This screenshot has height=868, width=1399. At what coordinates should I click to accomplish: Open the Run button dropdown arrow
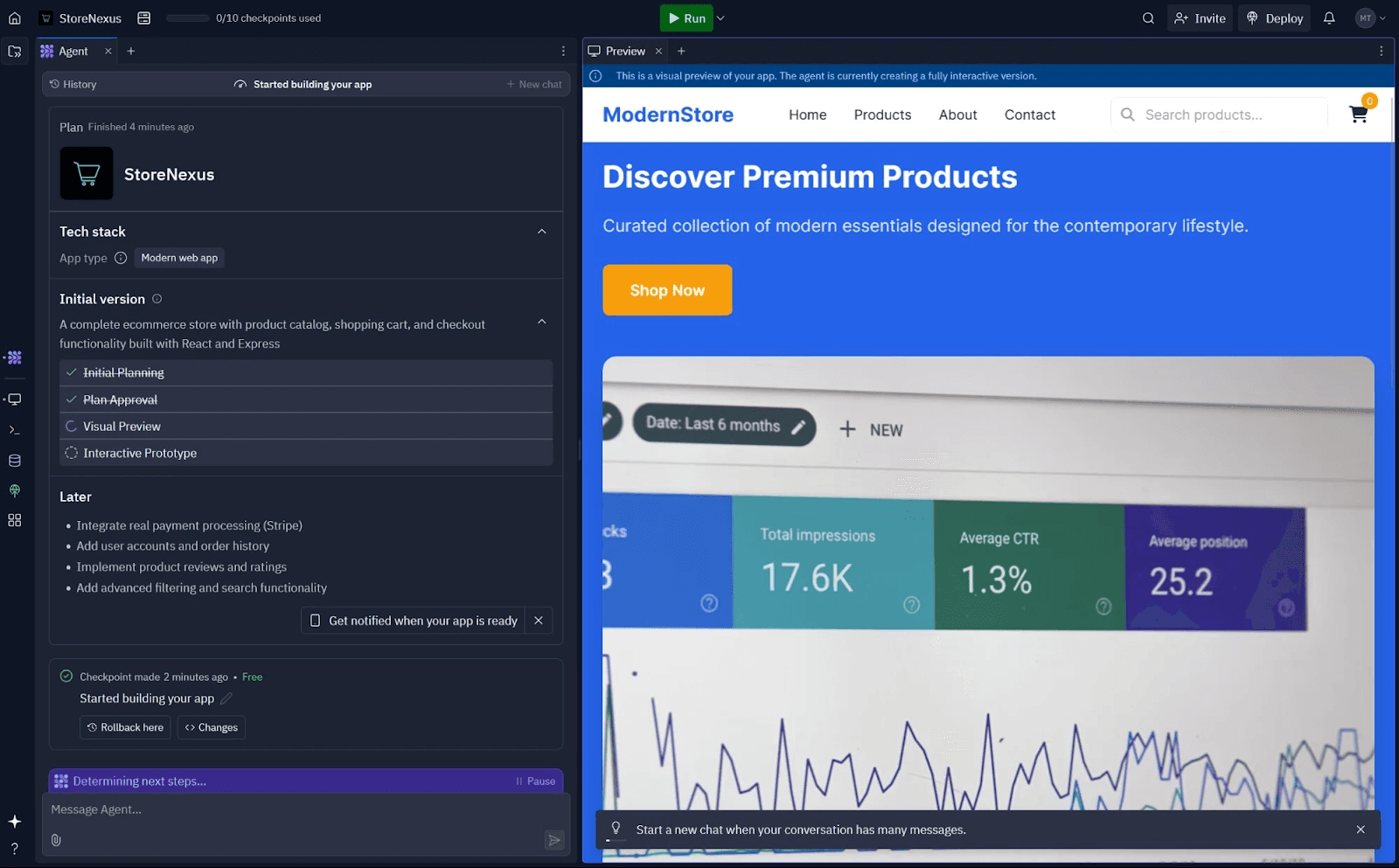720,18
